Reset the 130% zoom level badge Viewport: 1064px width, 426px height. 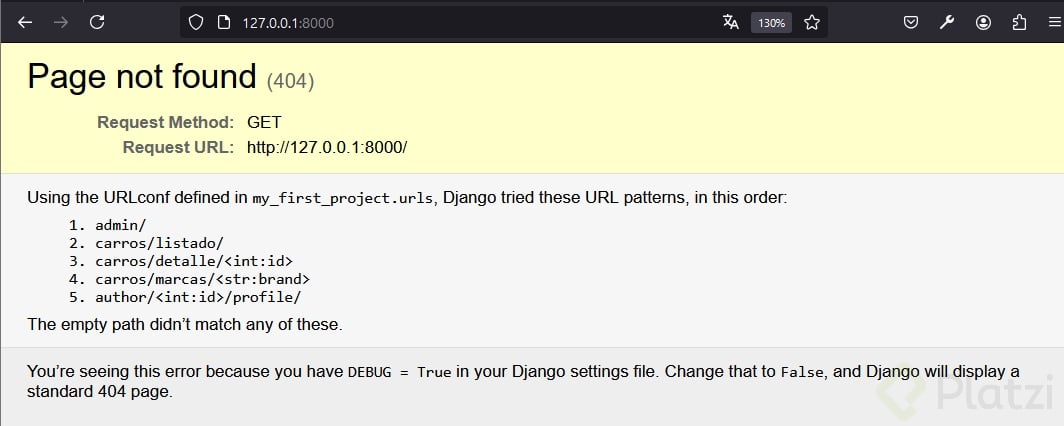tap(771, 22)
